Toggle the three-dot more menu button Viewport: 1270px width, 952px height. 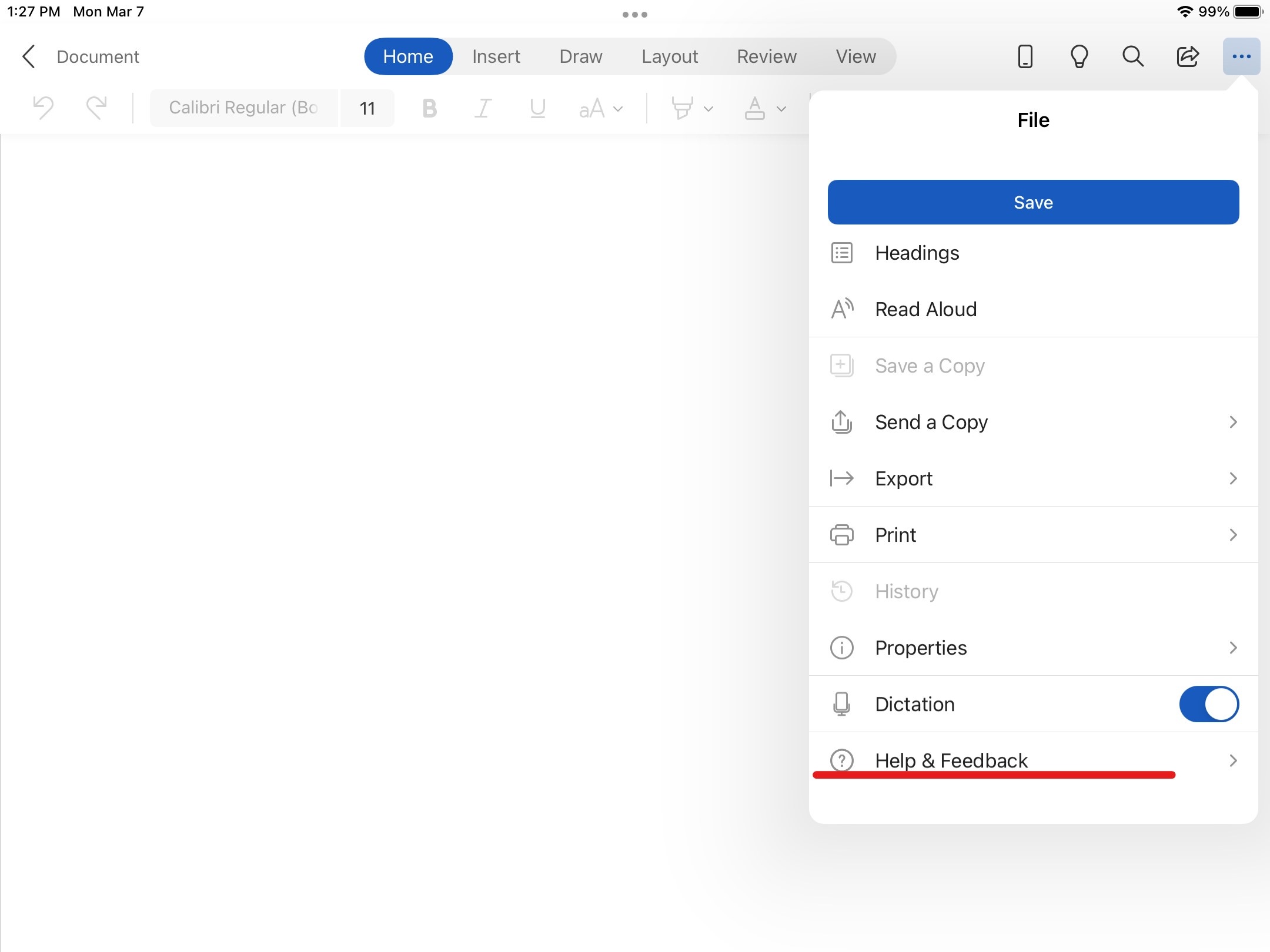pyautogui.click(x=1241, y=57)
